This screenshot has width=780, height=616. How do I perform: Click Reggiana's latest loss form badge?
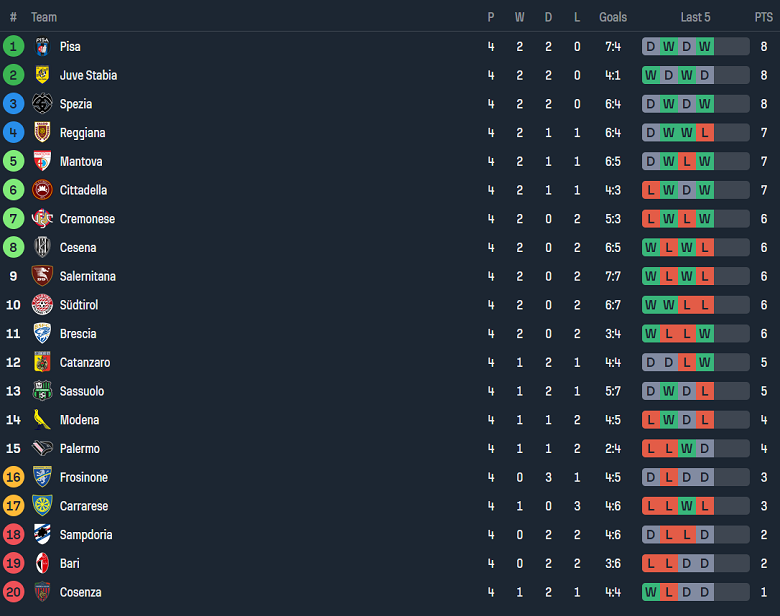[705, 133]
